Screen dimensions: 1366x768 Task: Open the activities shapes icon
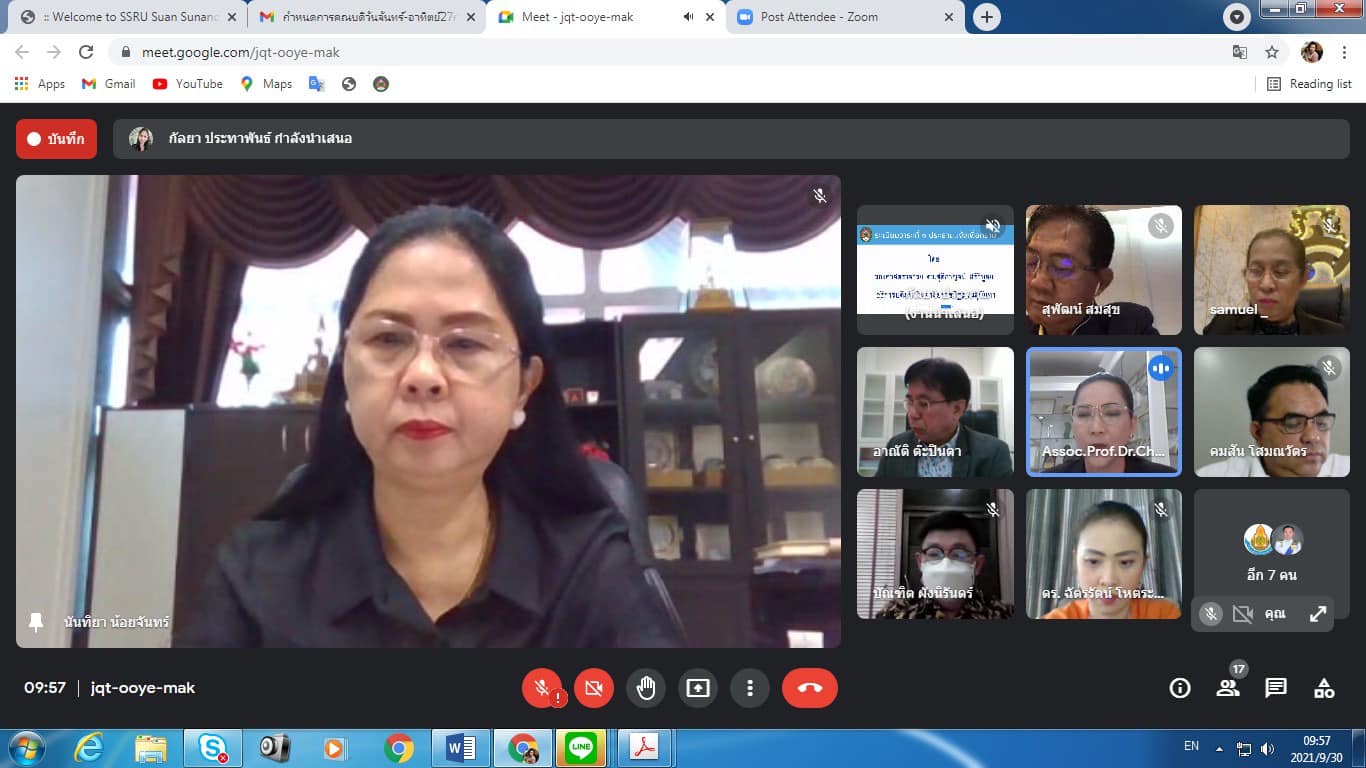pos(1324,688)
